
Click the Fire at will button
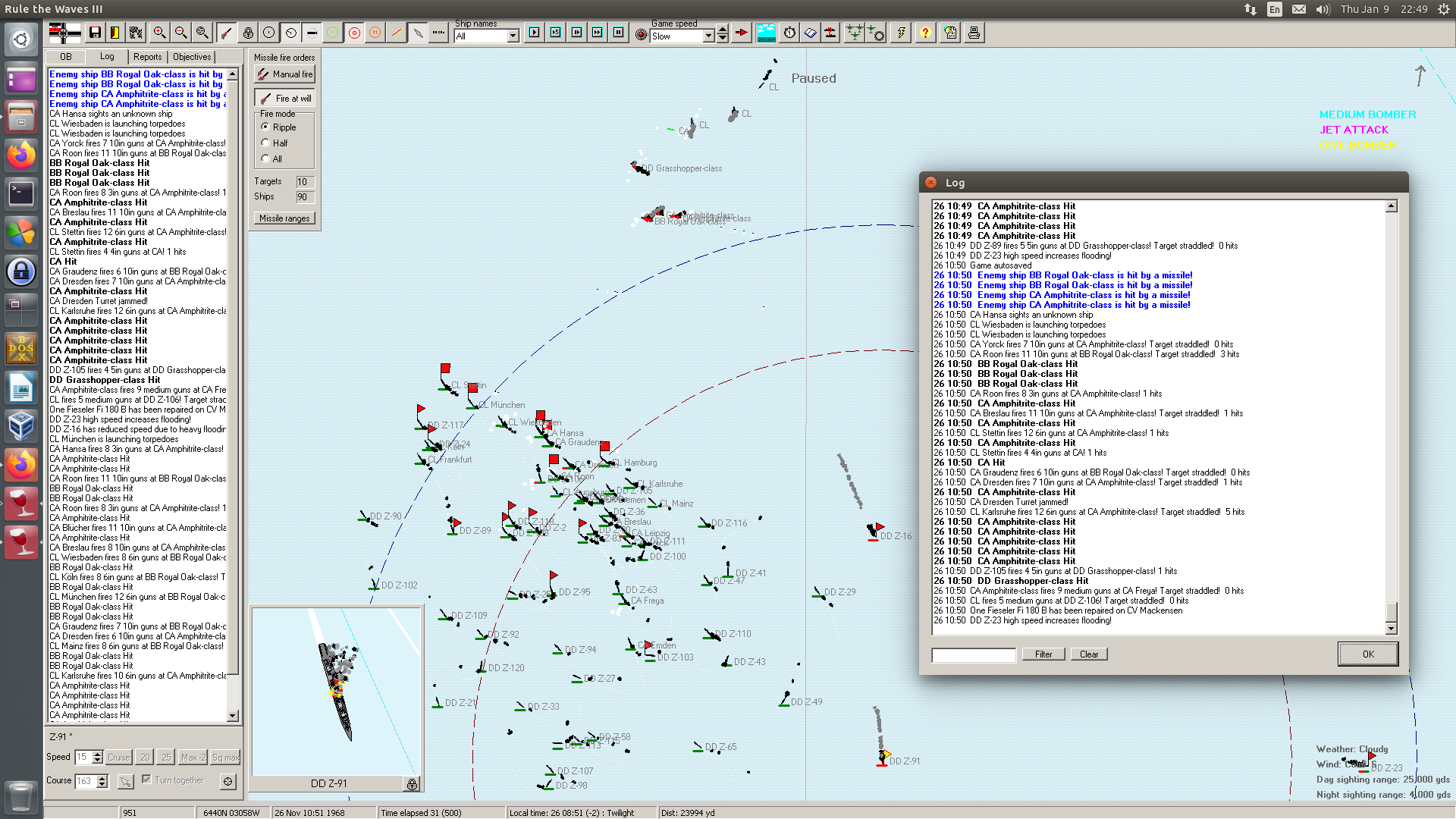(x=284, y=99)
